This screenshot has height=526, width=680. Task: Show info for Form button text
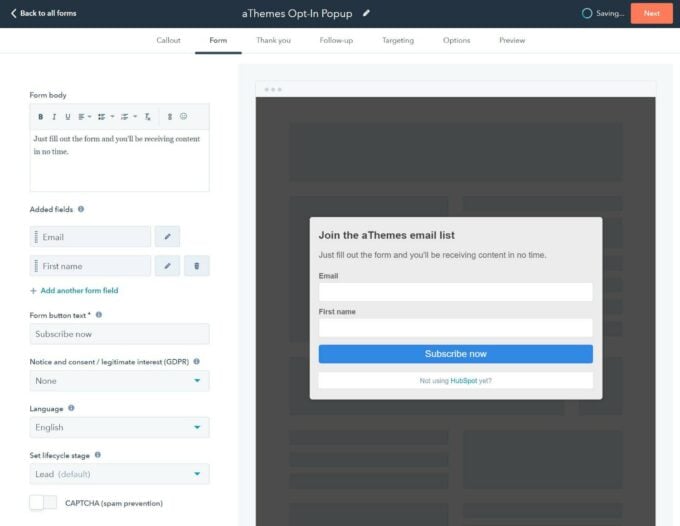coord(99,315)
